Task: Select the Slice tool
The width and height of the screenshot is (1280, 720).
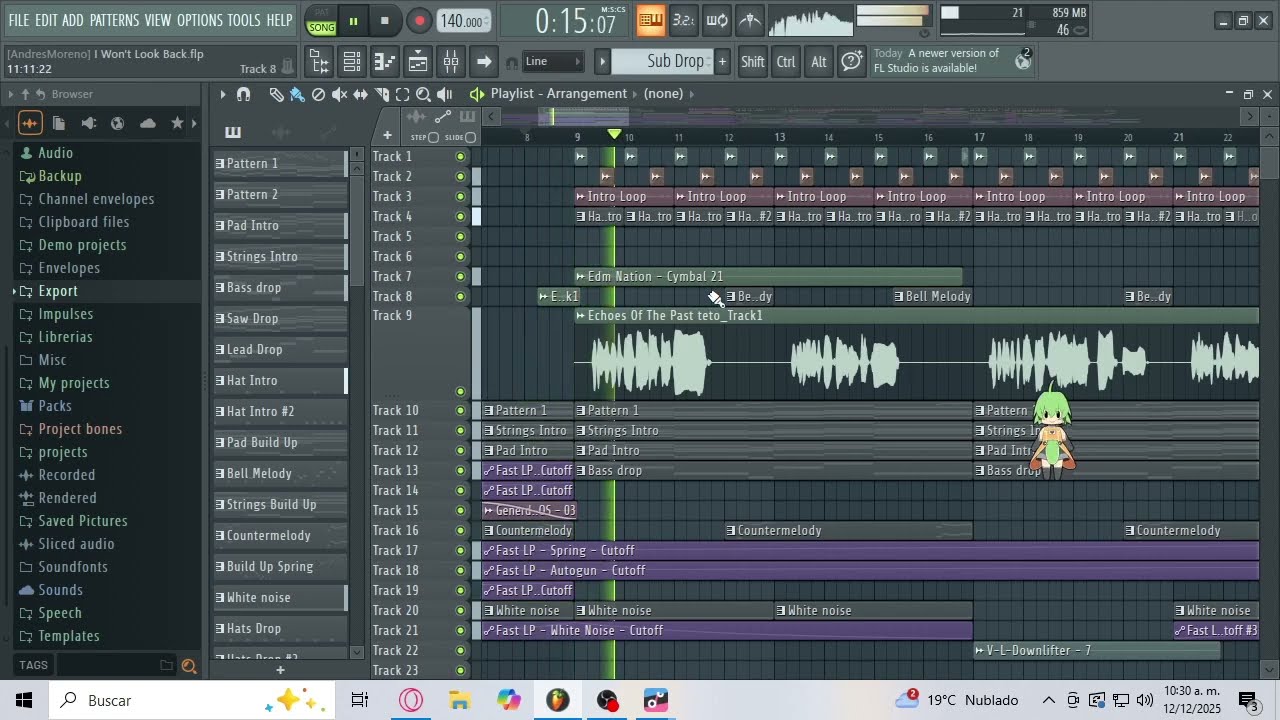Action: coord(381,94)
